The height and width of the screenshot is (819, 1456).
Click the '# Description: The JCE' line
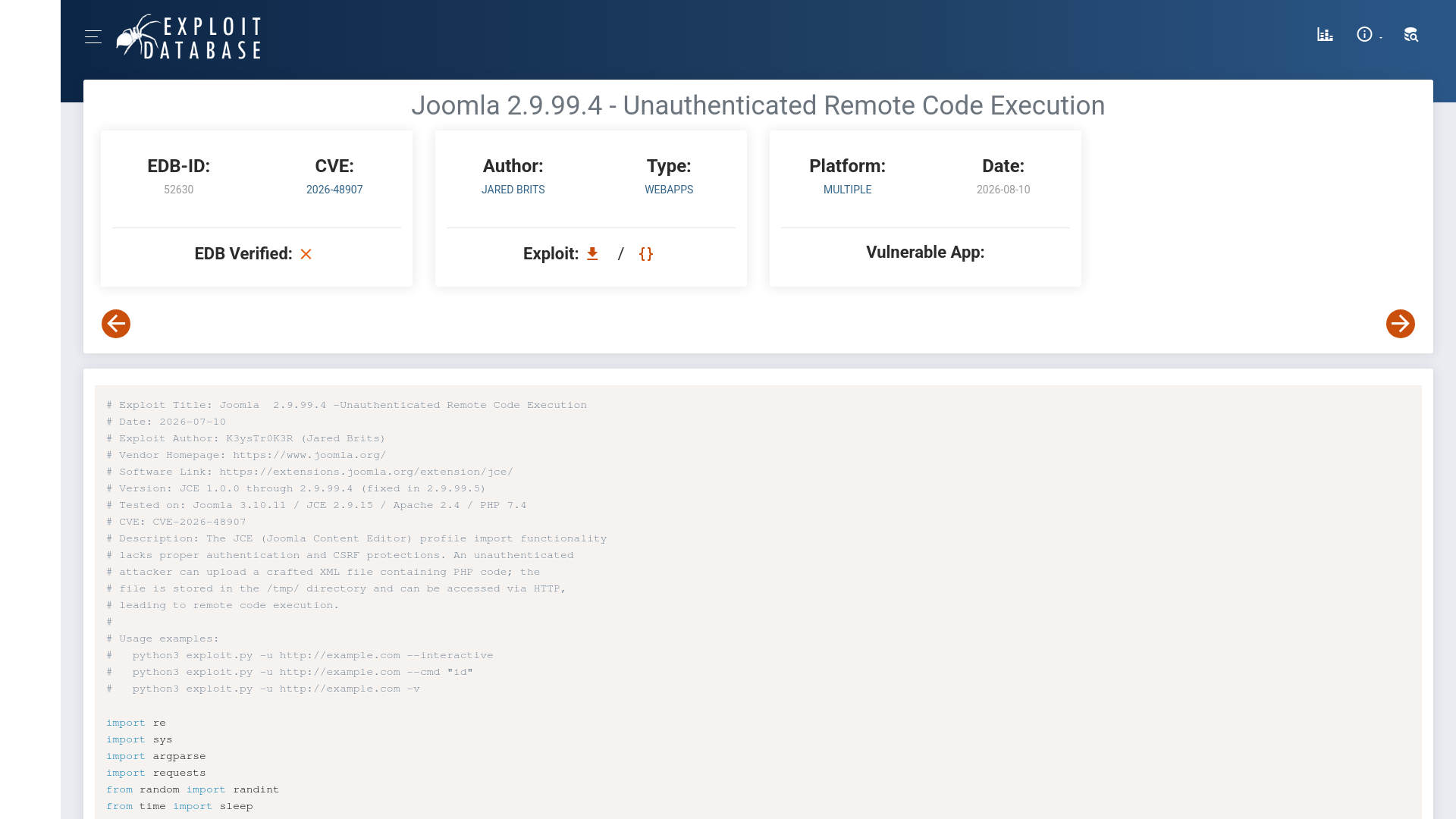click(356, 538)
